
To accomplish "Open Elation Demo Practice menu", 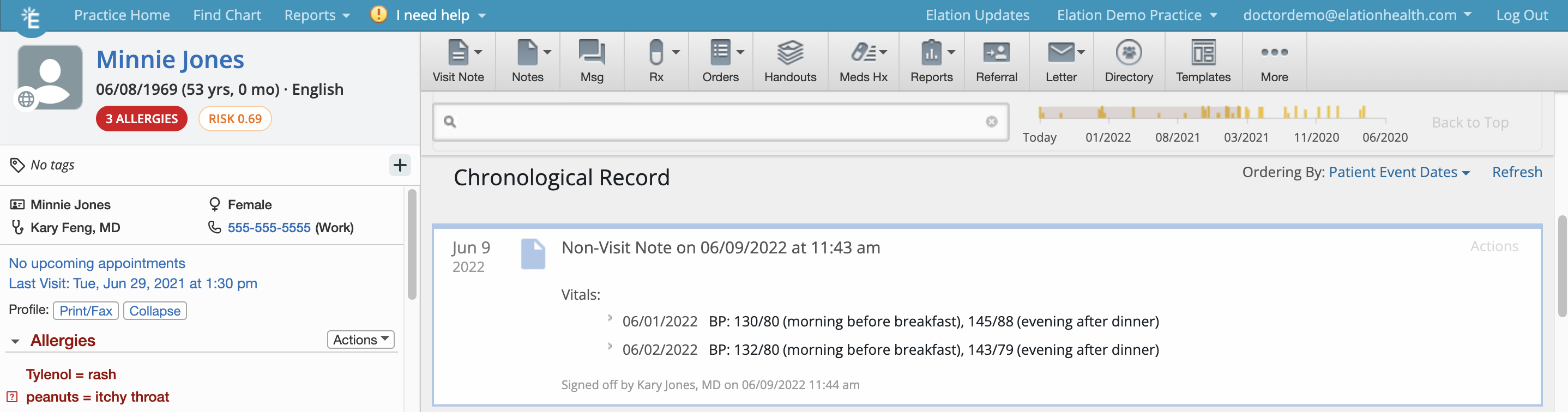I will pos(1136,15).
